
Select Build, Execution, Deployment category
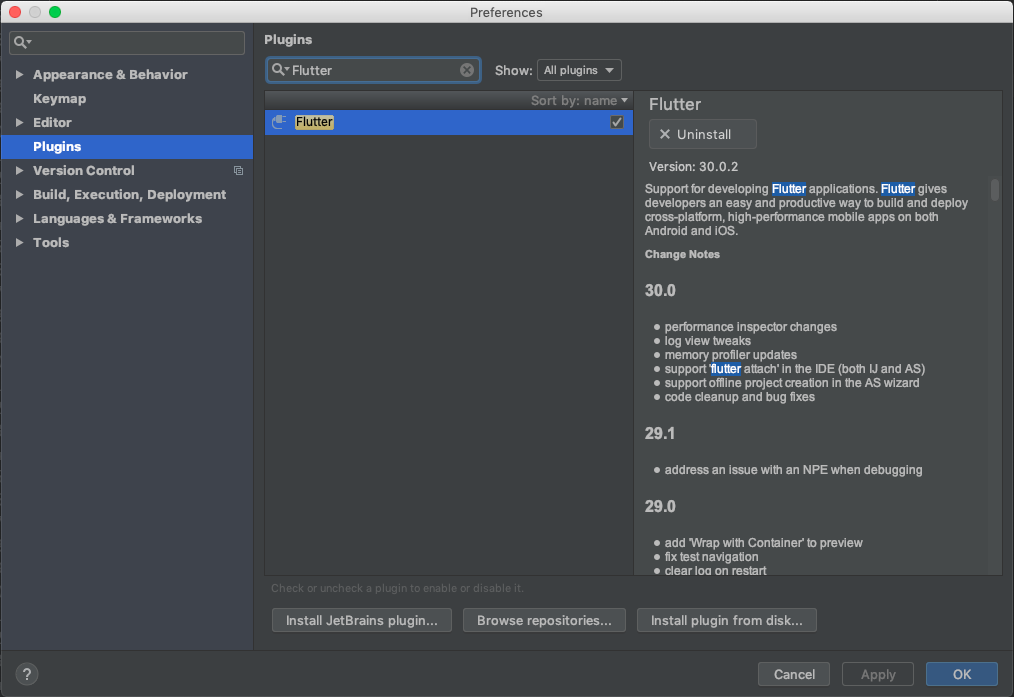click(x=129, y=195)
